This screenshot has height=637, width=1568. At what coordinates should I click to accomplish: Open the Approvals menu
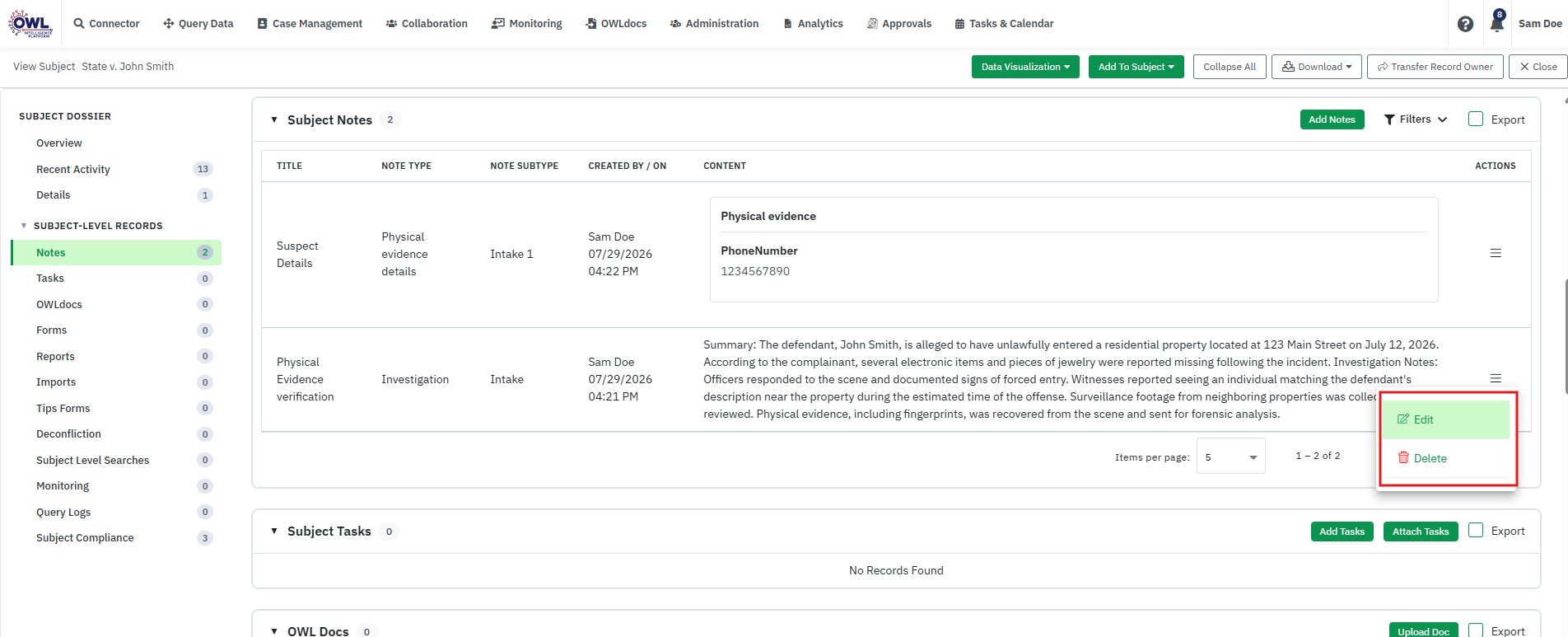point(899,24)
